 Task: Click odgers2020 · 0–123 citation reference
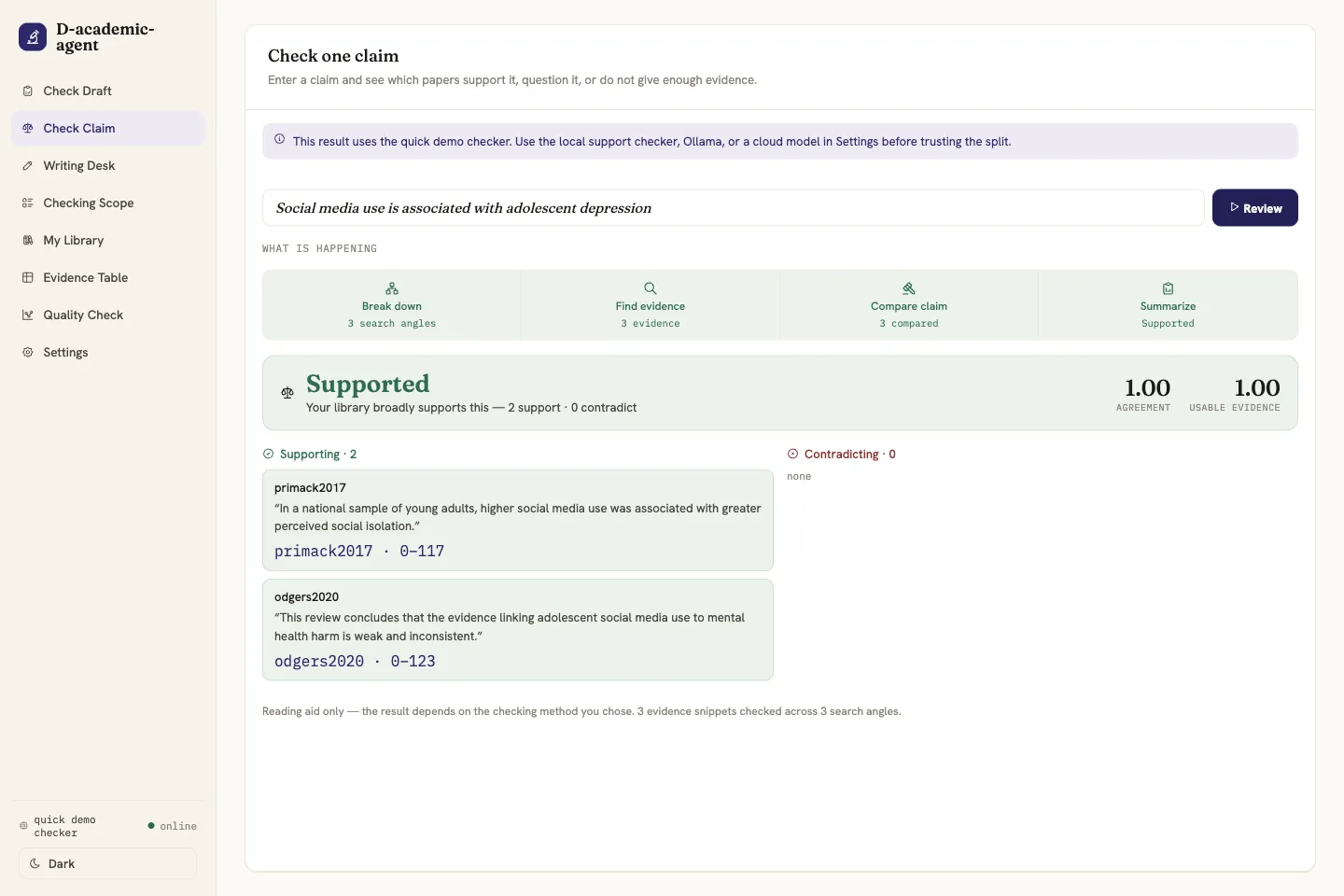pyautogui.click(x=355, y=661)
